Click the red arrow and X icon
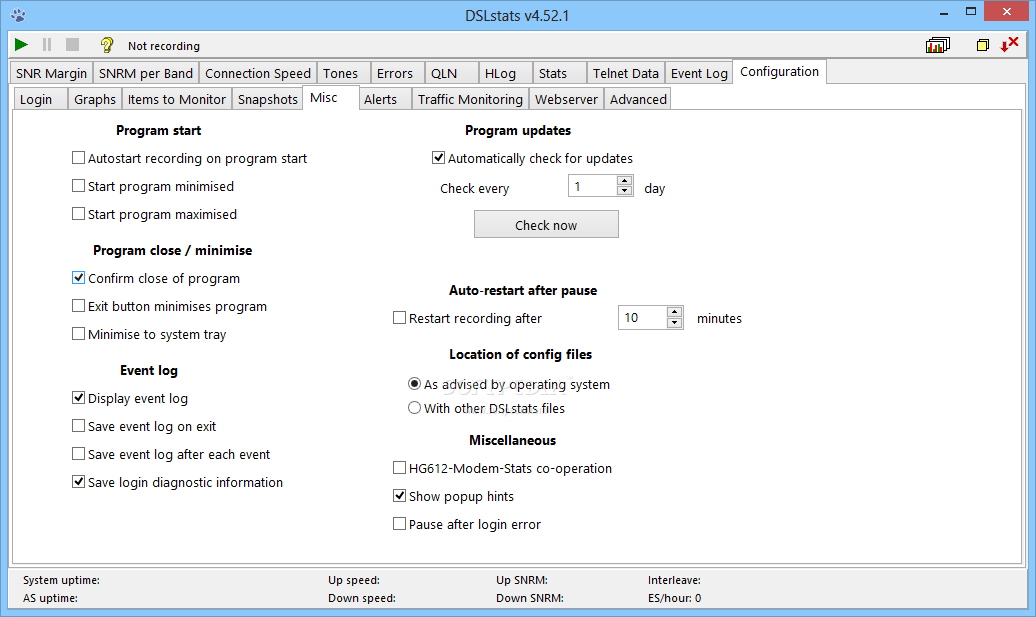 pos(1009,44)
